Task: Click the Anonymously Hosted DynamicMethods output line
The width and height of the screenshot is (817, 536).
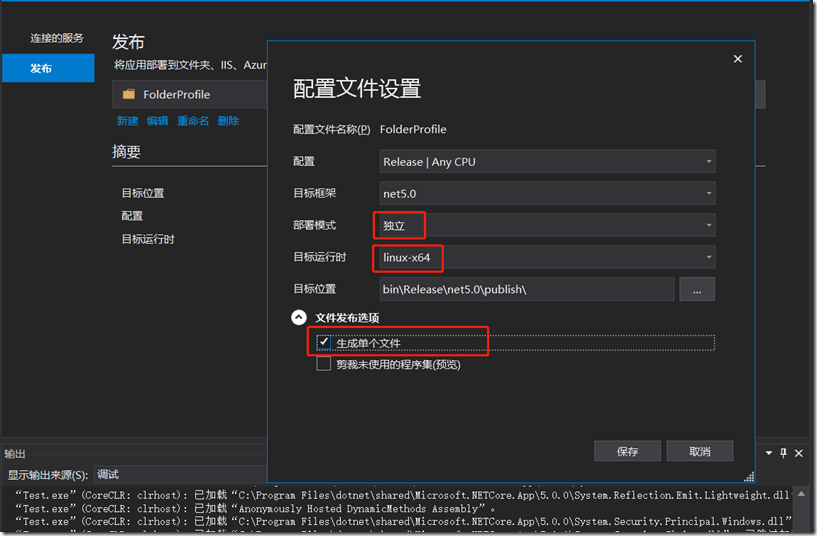Action: pos(255,508)
